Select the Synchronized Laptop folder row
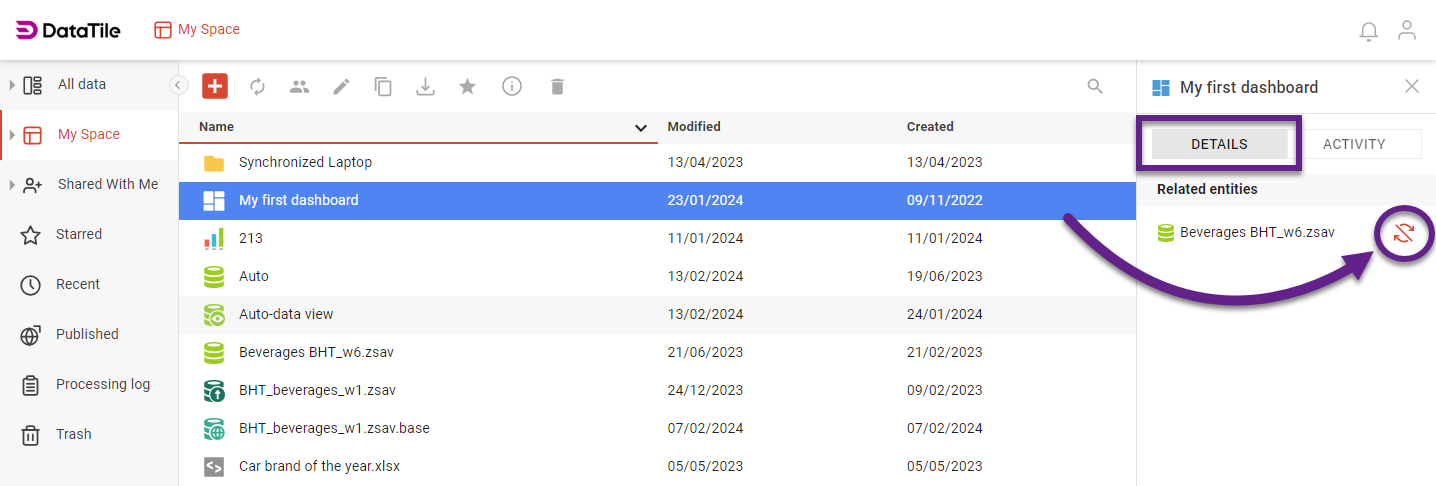 [x=305, y=162]
